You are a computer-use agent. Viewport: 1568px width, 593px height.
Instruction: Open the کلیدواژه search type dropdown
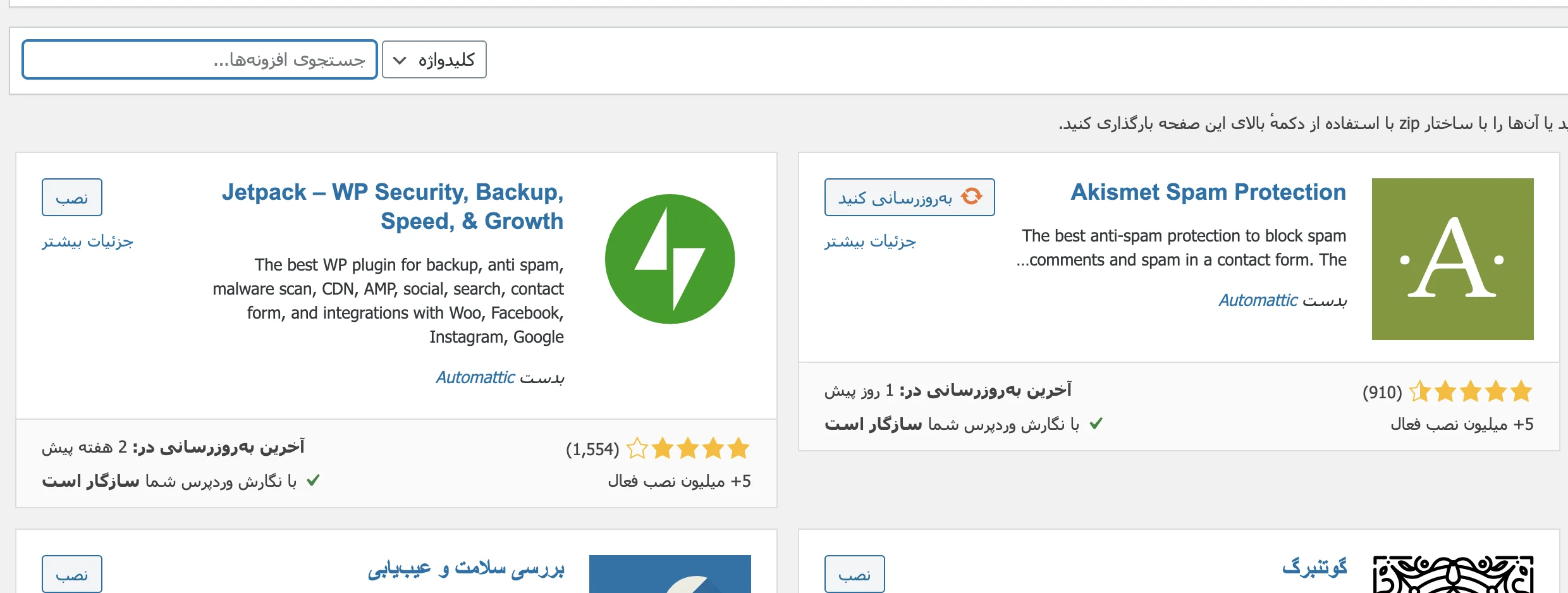tap(434, 59)
